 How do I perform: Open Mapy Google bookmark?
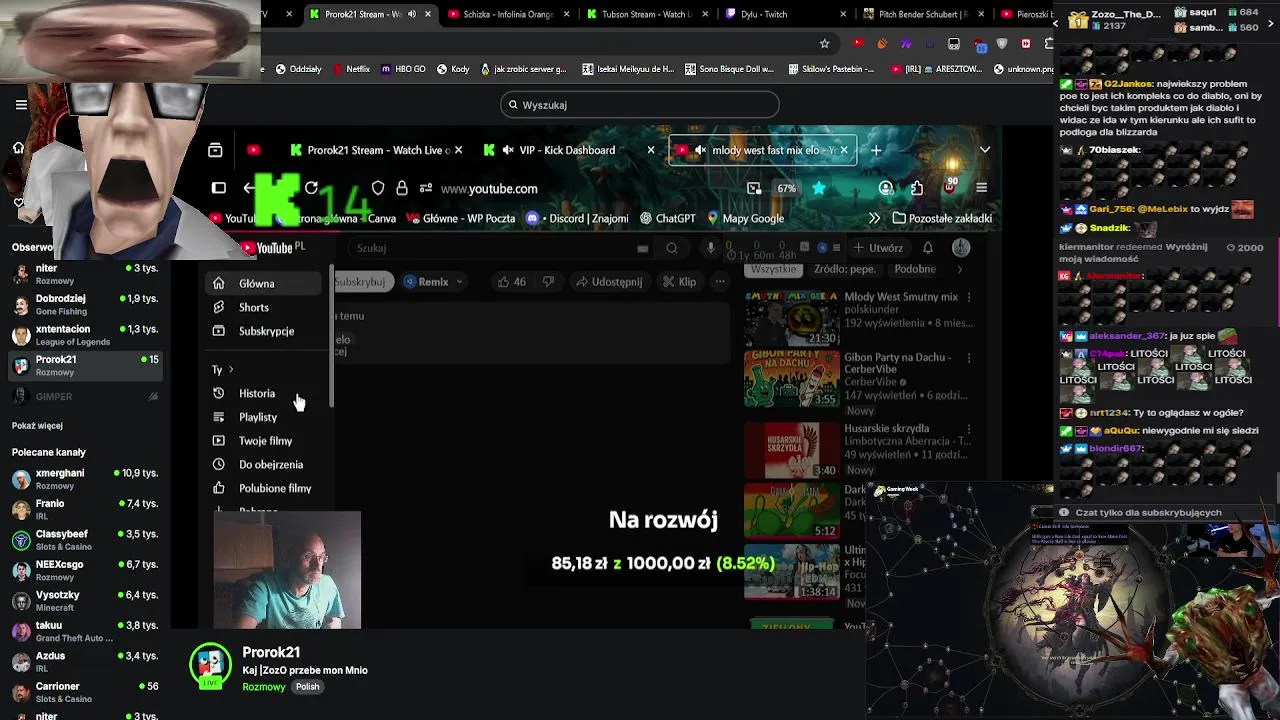click(x=745, y=218)
